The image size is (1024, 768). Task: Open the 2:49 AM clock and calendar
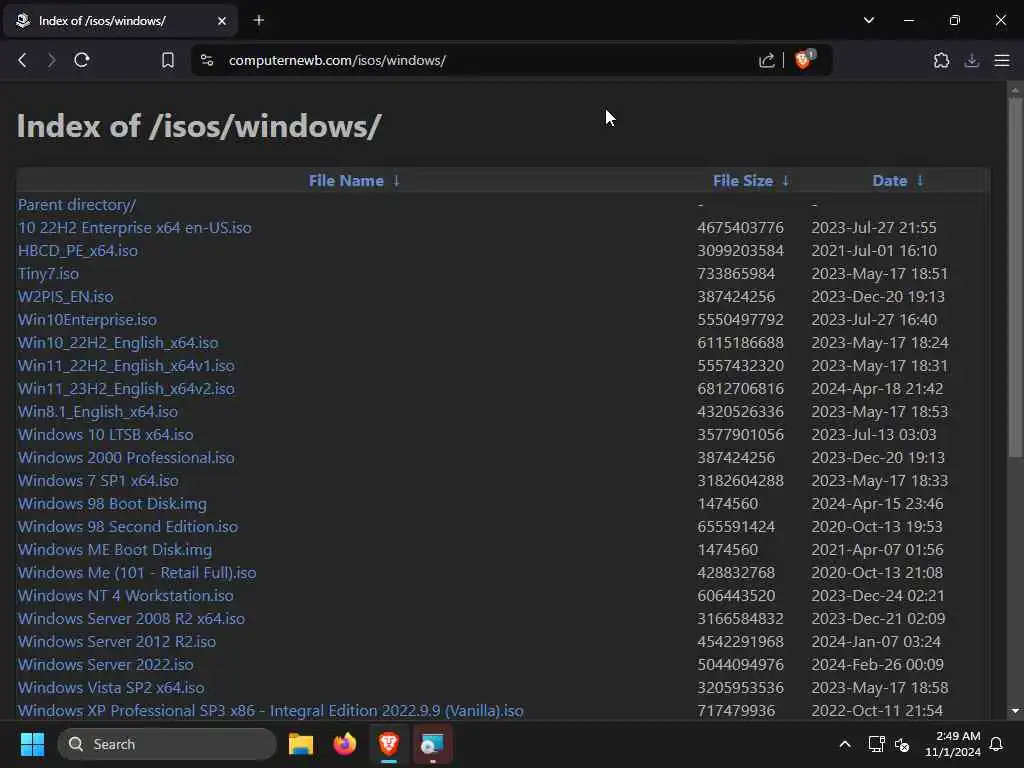point(953,744)
